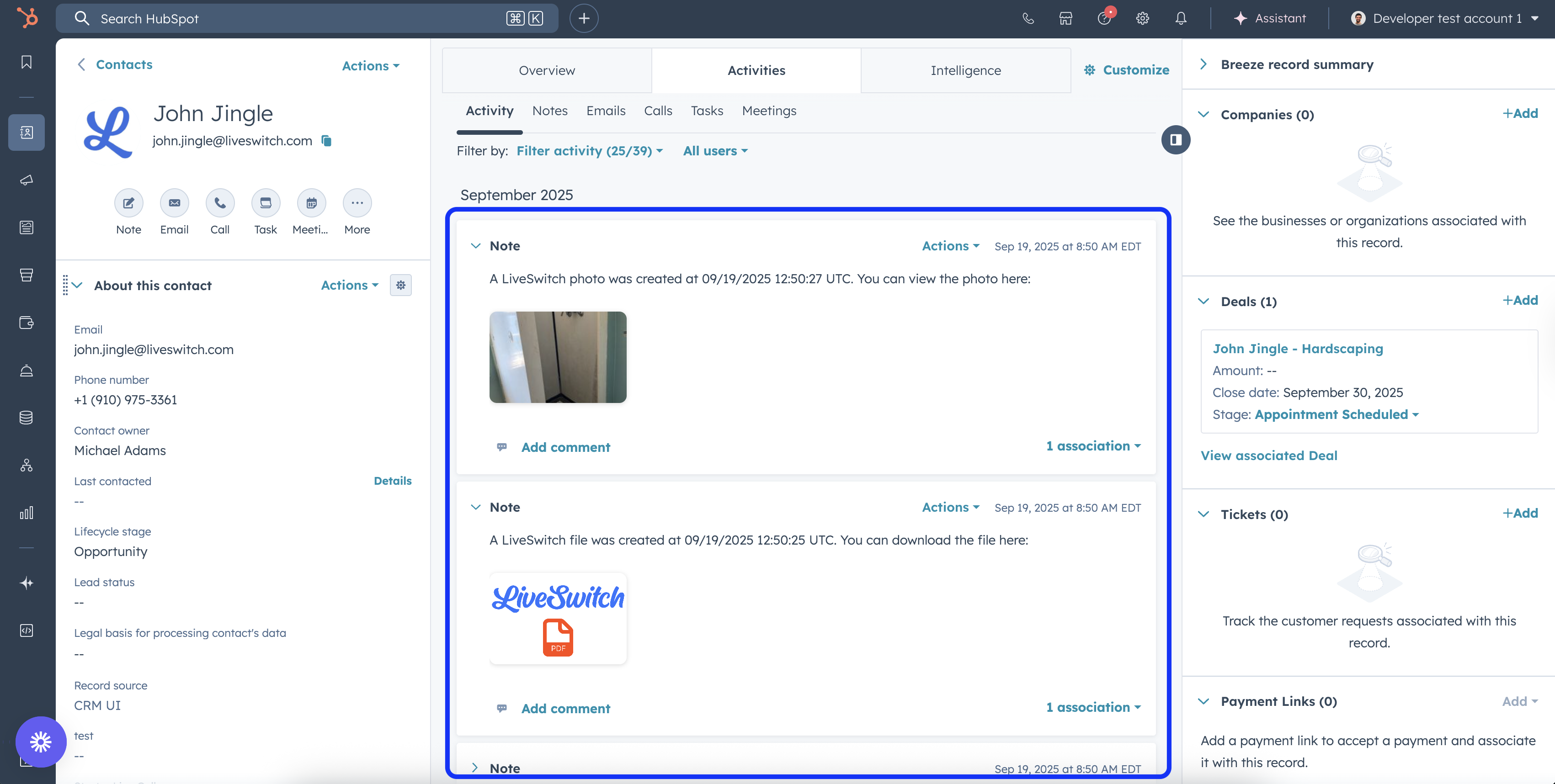Open the Appointment Scheduled stage dropdown
This screenshot has width=1555, height=784.
(1337, 415)
